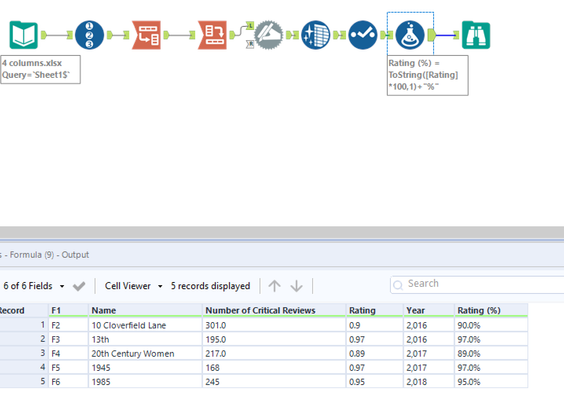
Task: Click the Input Data output anchor
Action: [44, 35]
